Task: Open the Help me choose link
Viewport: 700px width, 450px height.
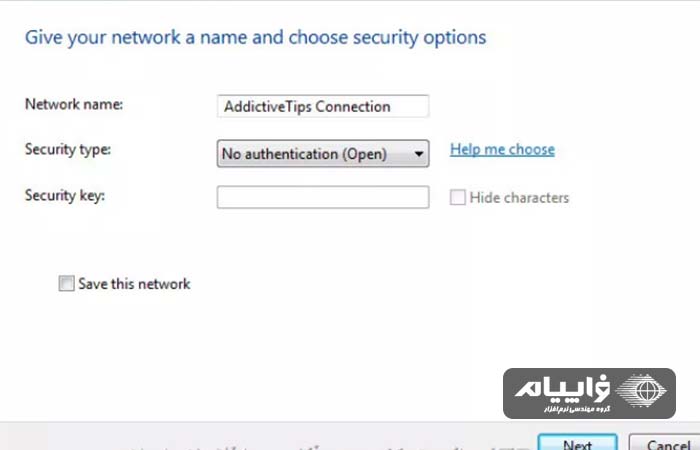Action: 502,150
